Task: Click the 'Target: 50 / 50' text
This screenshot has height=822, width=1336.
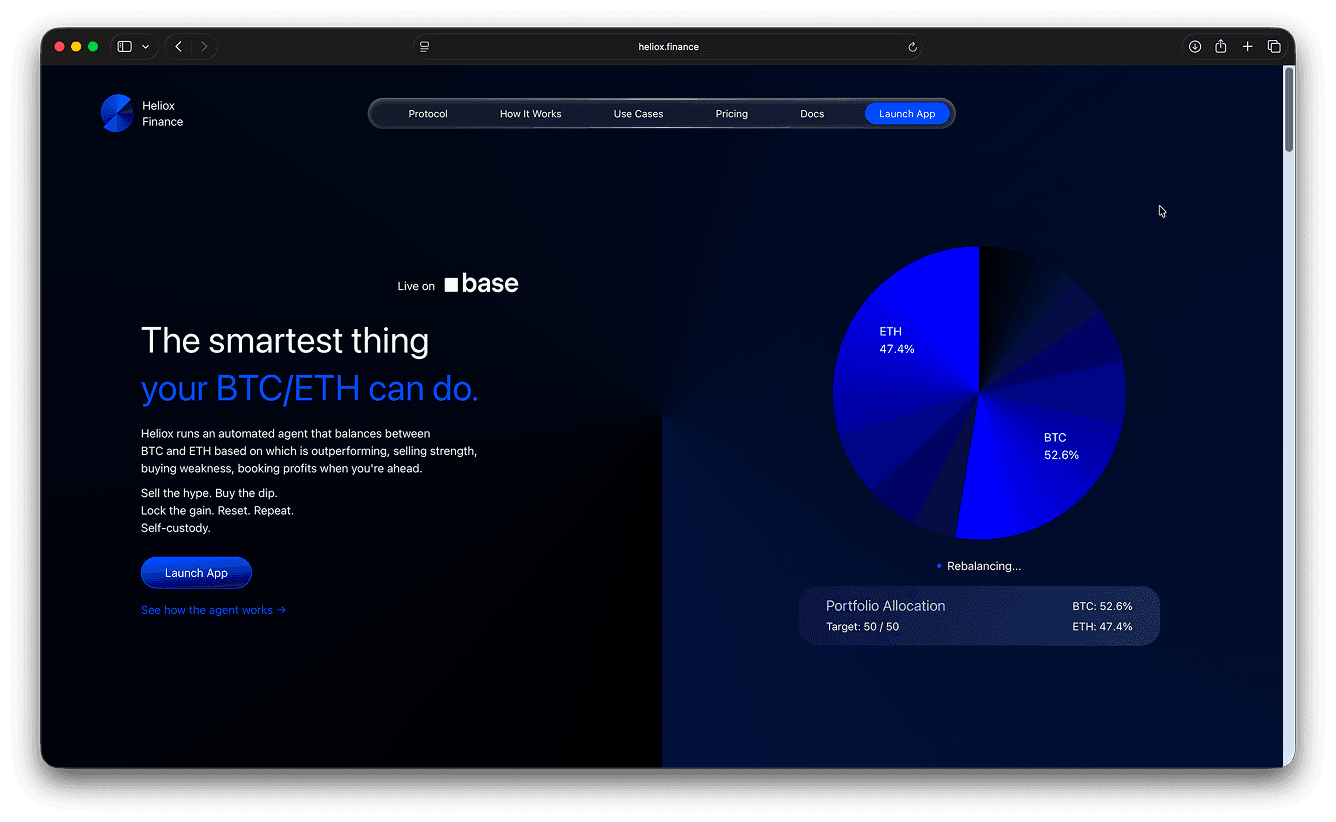Action: pos(862,627)
